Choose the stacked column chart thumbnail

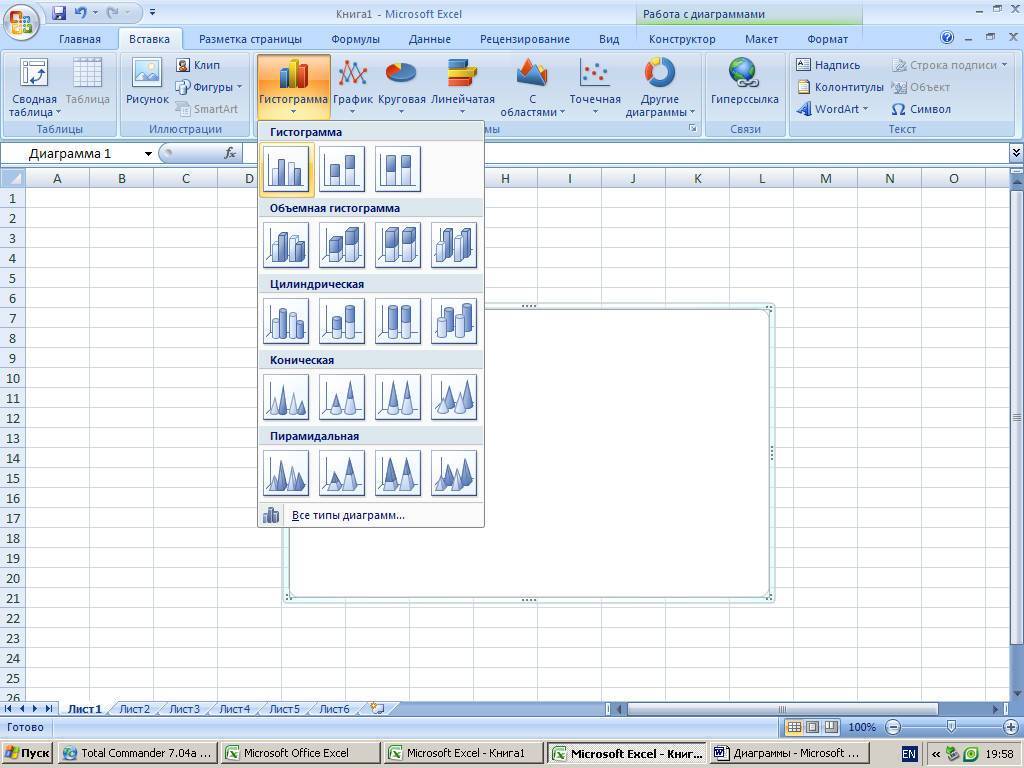coord(342,169)
